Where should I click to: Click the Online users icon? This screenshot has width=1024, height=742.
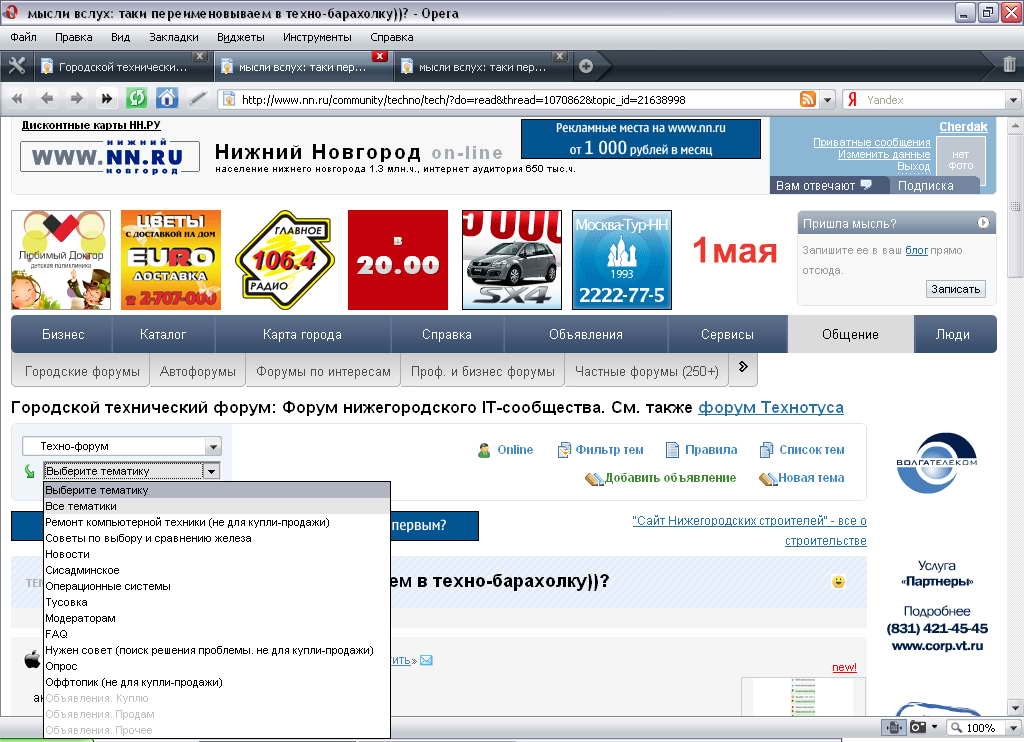[x=484, y=450]
